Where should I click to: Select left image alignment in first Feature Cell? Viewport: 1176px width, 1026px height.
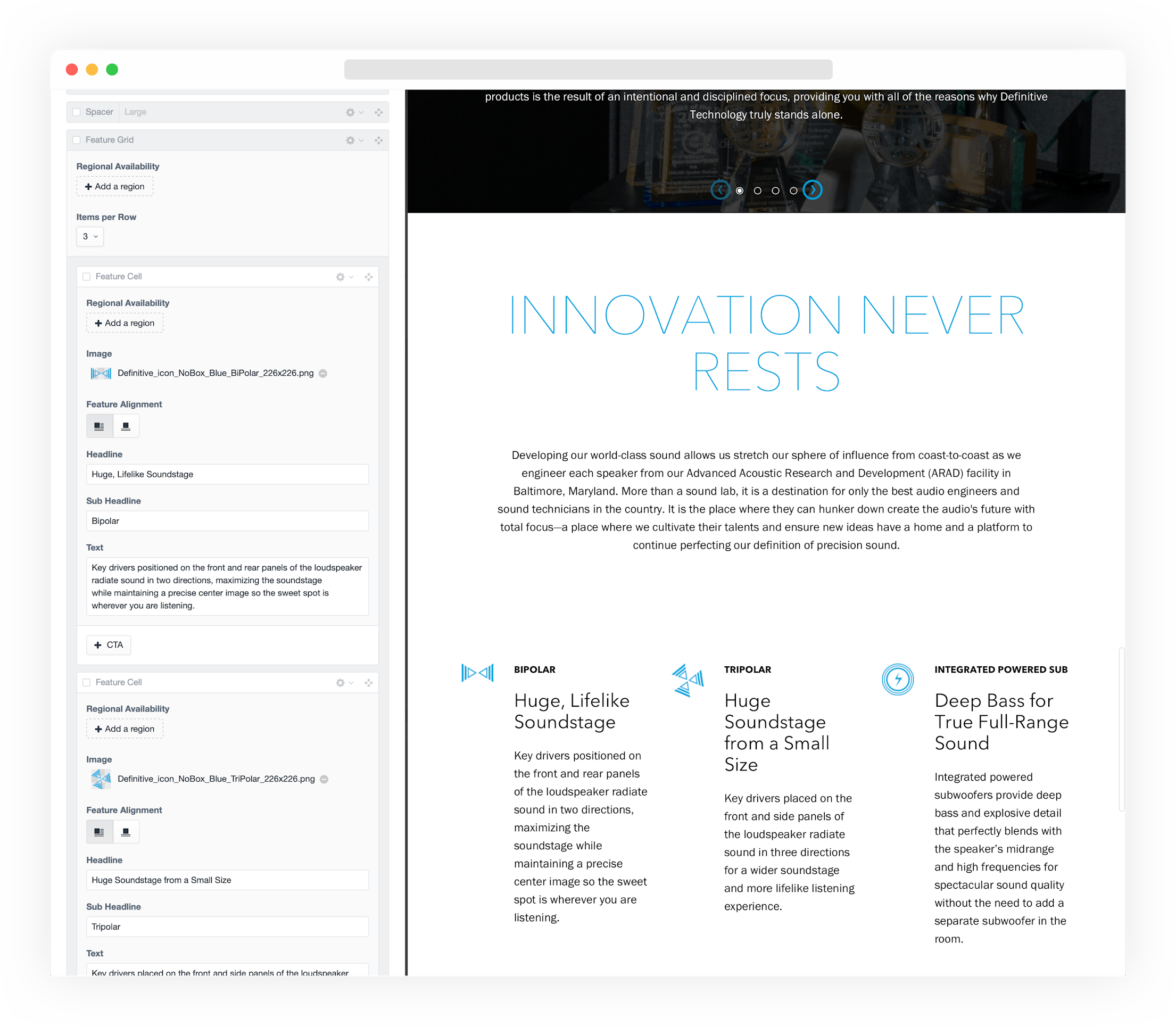click(x=100, y=427)
